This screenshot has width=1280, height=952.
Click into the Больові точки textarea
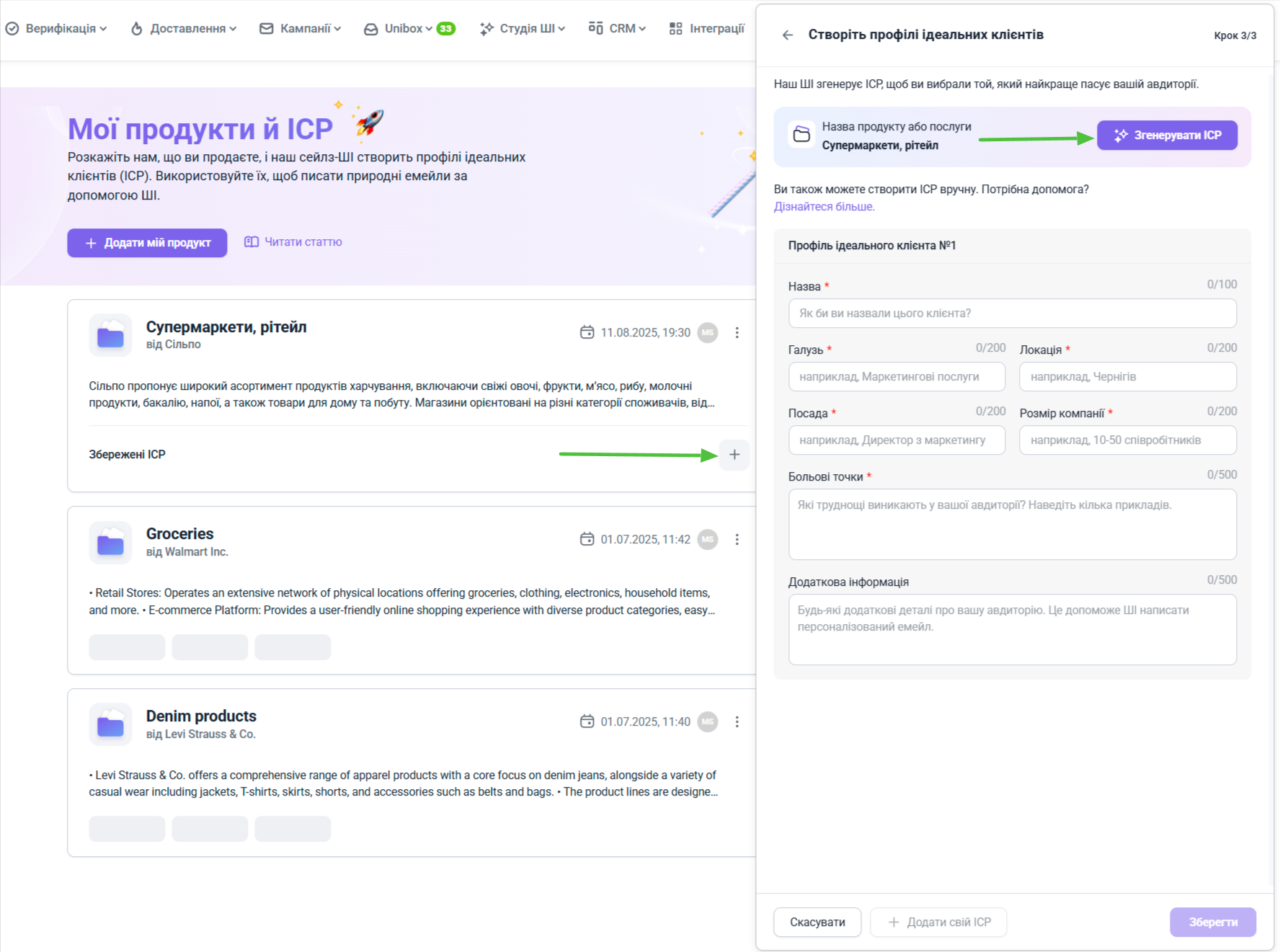1012,525
